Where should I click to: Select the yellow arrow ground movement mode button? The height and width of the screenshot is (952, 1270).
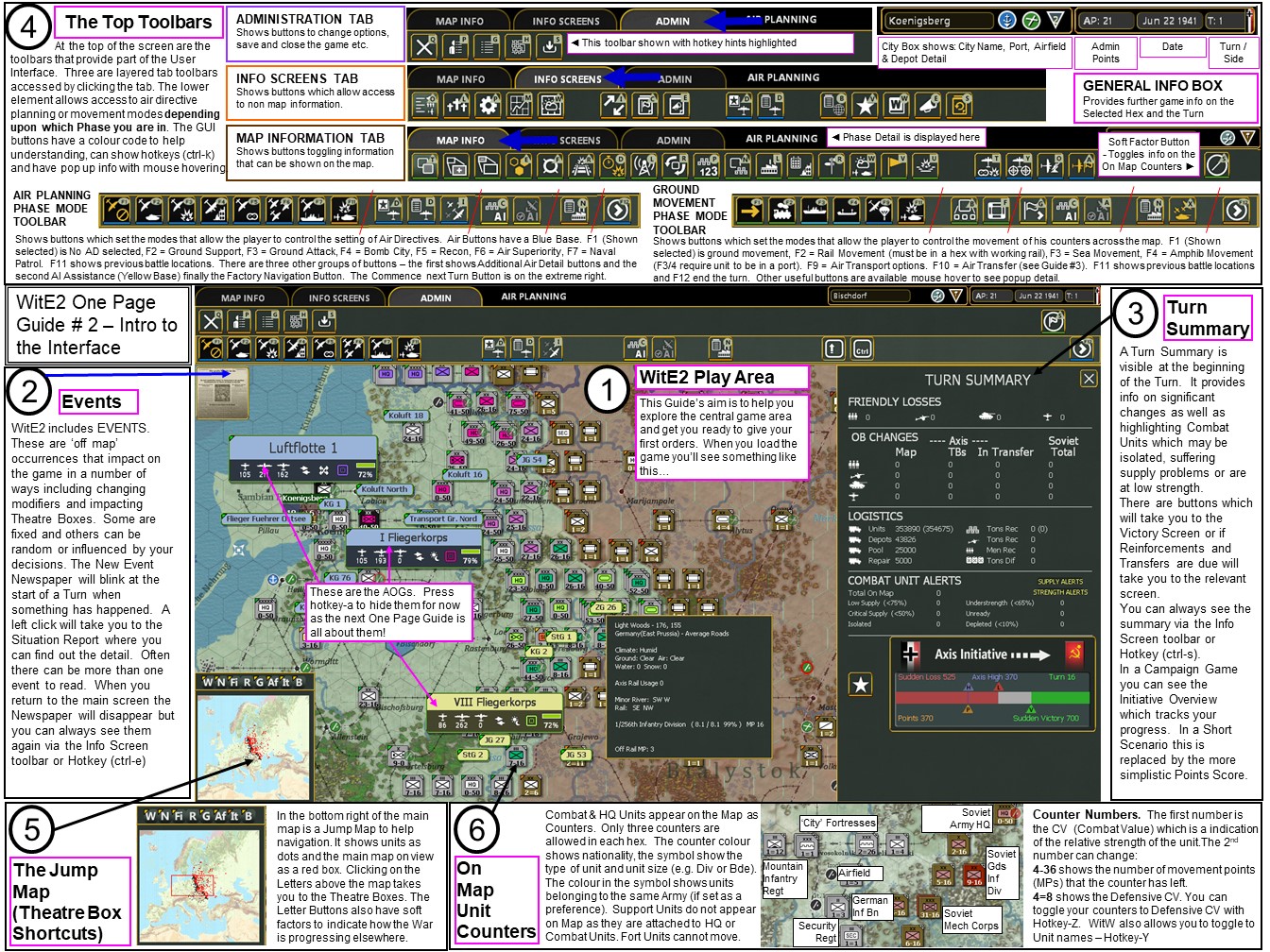pyautogui.click(x=751, y=210)
